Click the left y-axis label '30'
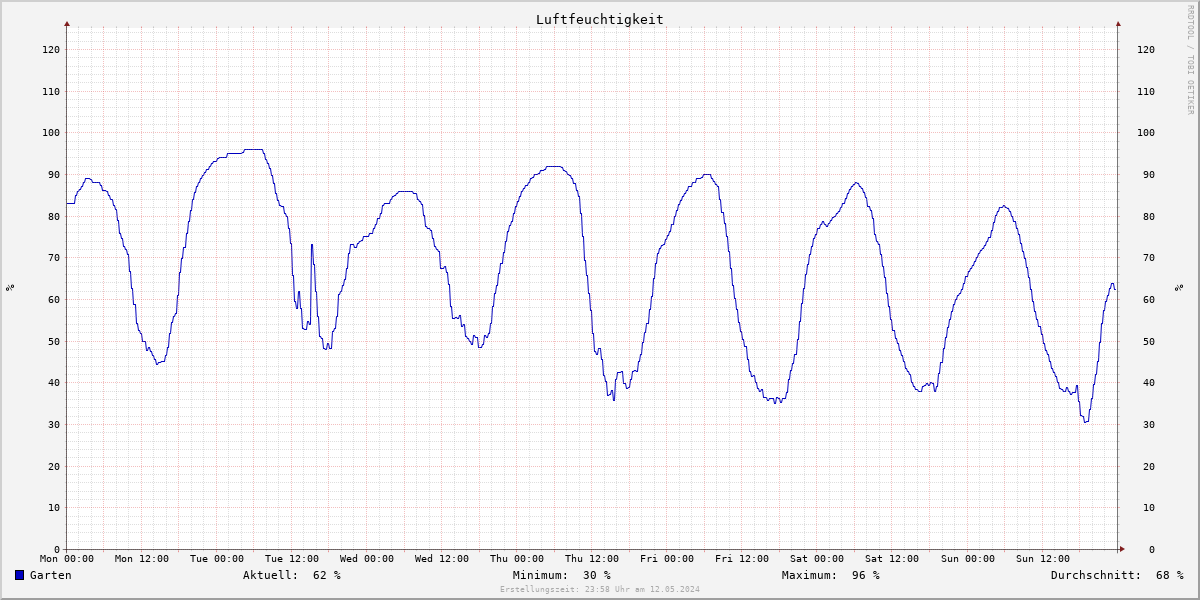This screenshot has width=1200, height=600. [54, 424]
